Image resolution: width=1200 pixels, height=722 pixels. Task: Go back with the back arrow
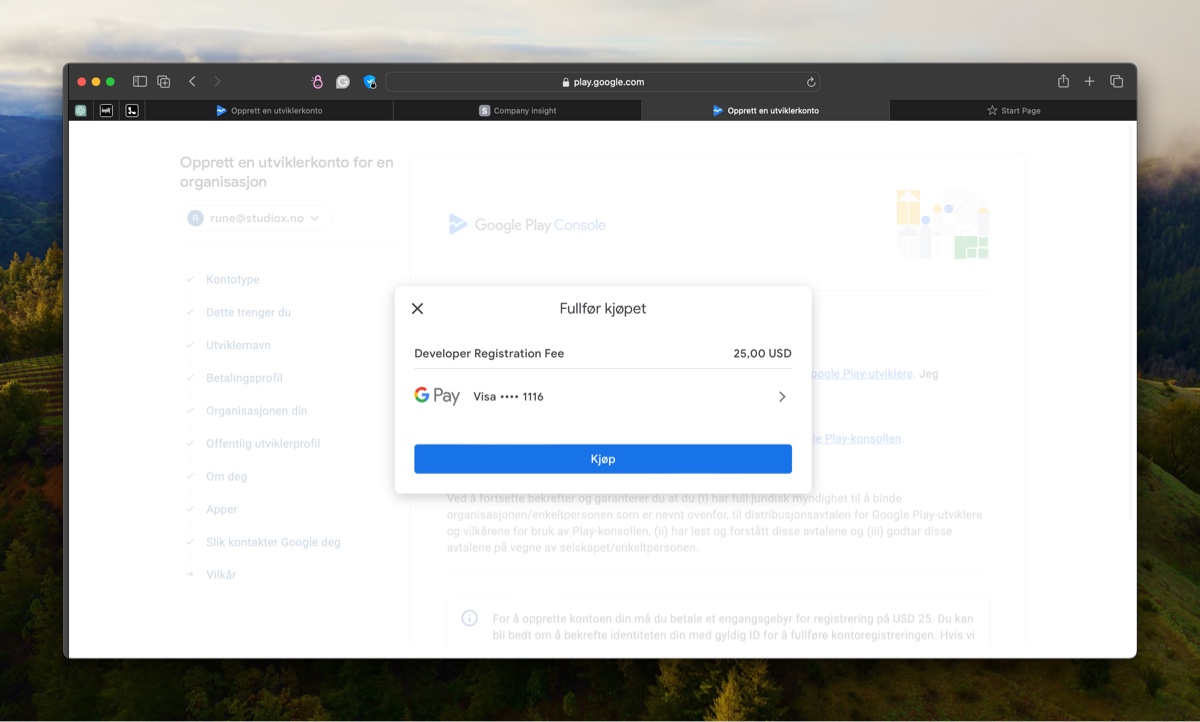[192, 82]
